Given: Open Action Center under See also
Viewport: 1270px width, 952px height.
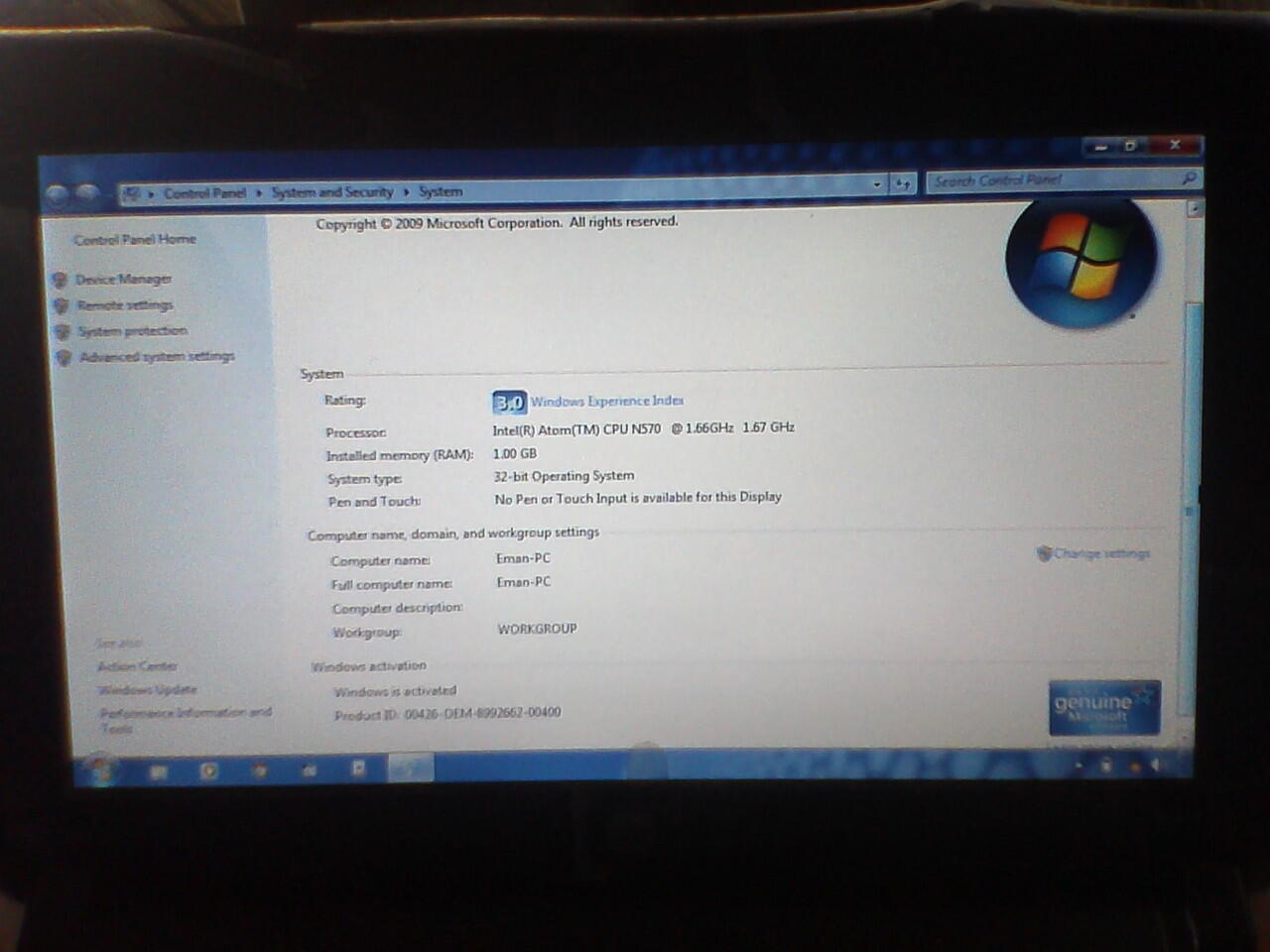Looking at the screenshot, I should (x=137, y=666).
